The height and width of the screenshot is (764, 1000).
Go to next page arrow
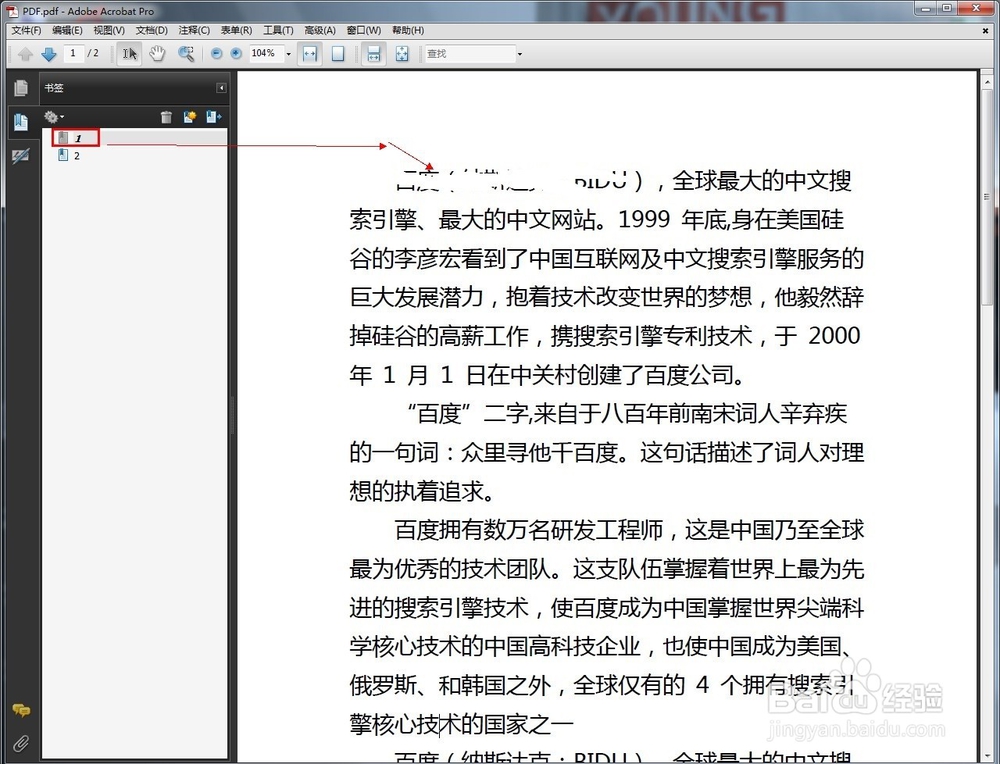coord(48,54)
